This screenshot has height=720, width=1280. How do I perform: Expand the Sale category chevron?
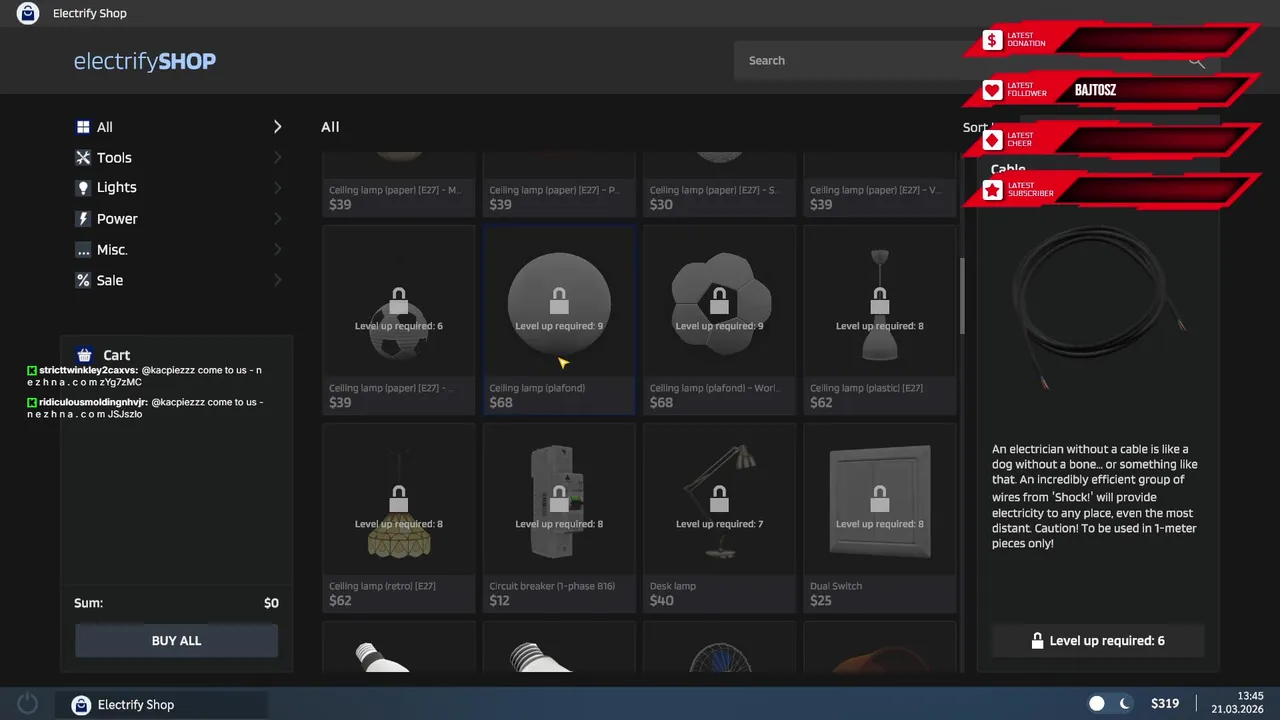pyautogui.click(x=277, y=281)
